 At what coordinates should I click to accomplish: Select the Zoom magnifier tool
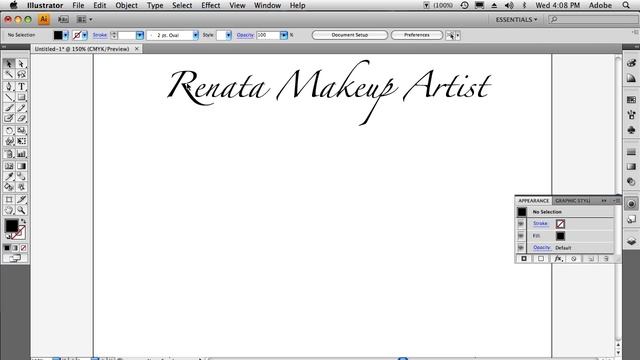click(x=21, y=211)
